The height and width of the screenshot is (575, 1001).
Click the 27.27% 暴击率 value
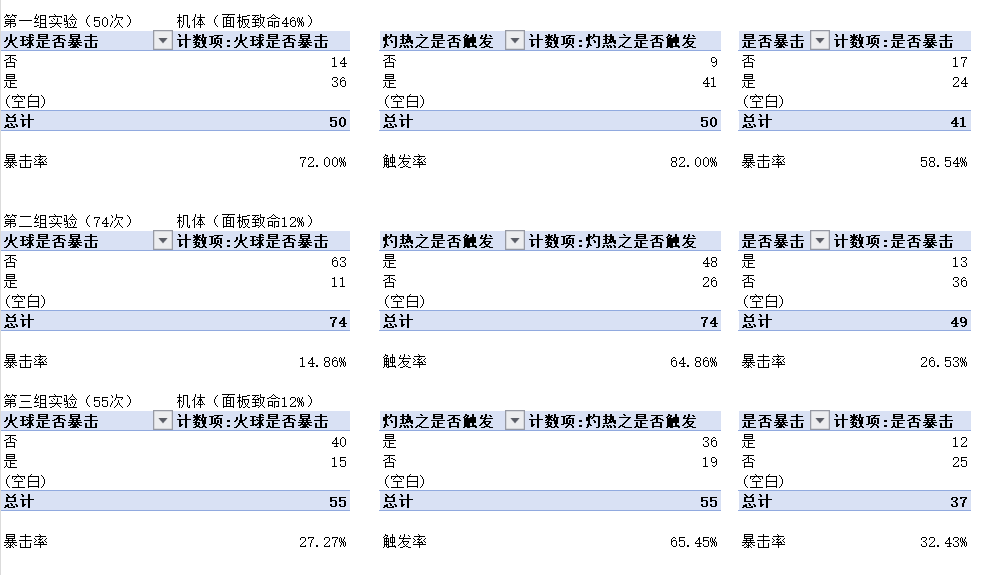point(322,542)
